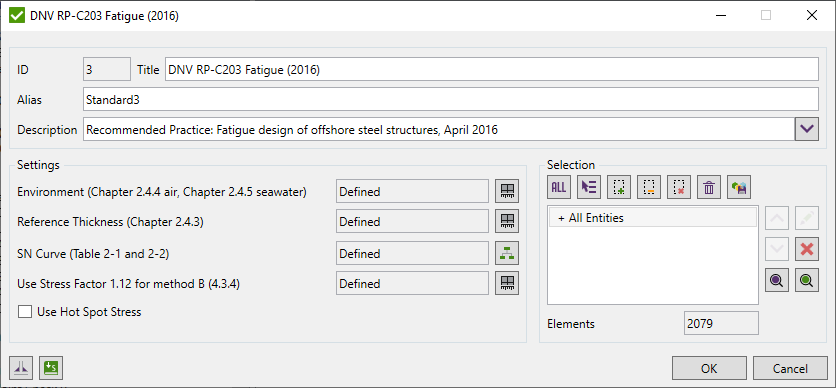Click the select-from-list icon beside ALL
Viewport: 836px width, 388px height.
tap(589, 187)
